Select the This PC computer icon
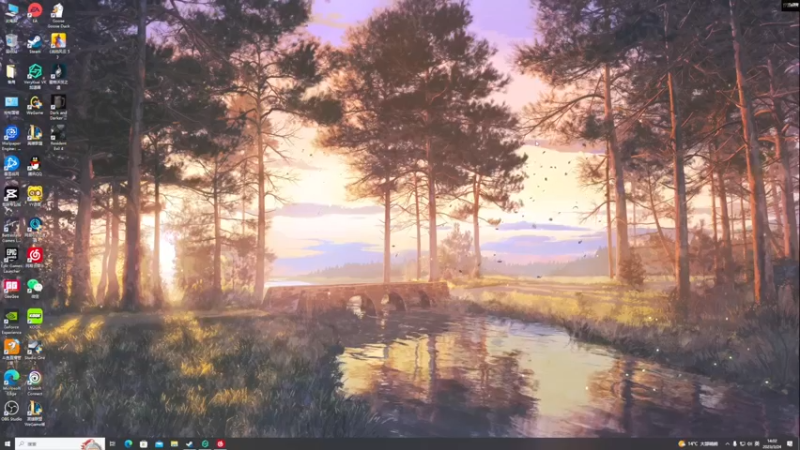This screenshot has width=800, height=450. tap(11, 12)
